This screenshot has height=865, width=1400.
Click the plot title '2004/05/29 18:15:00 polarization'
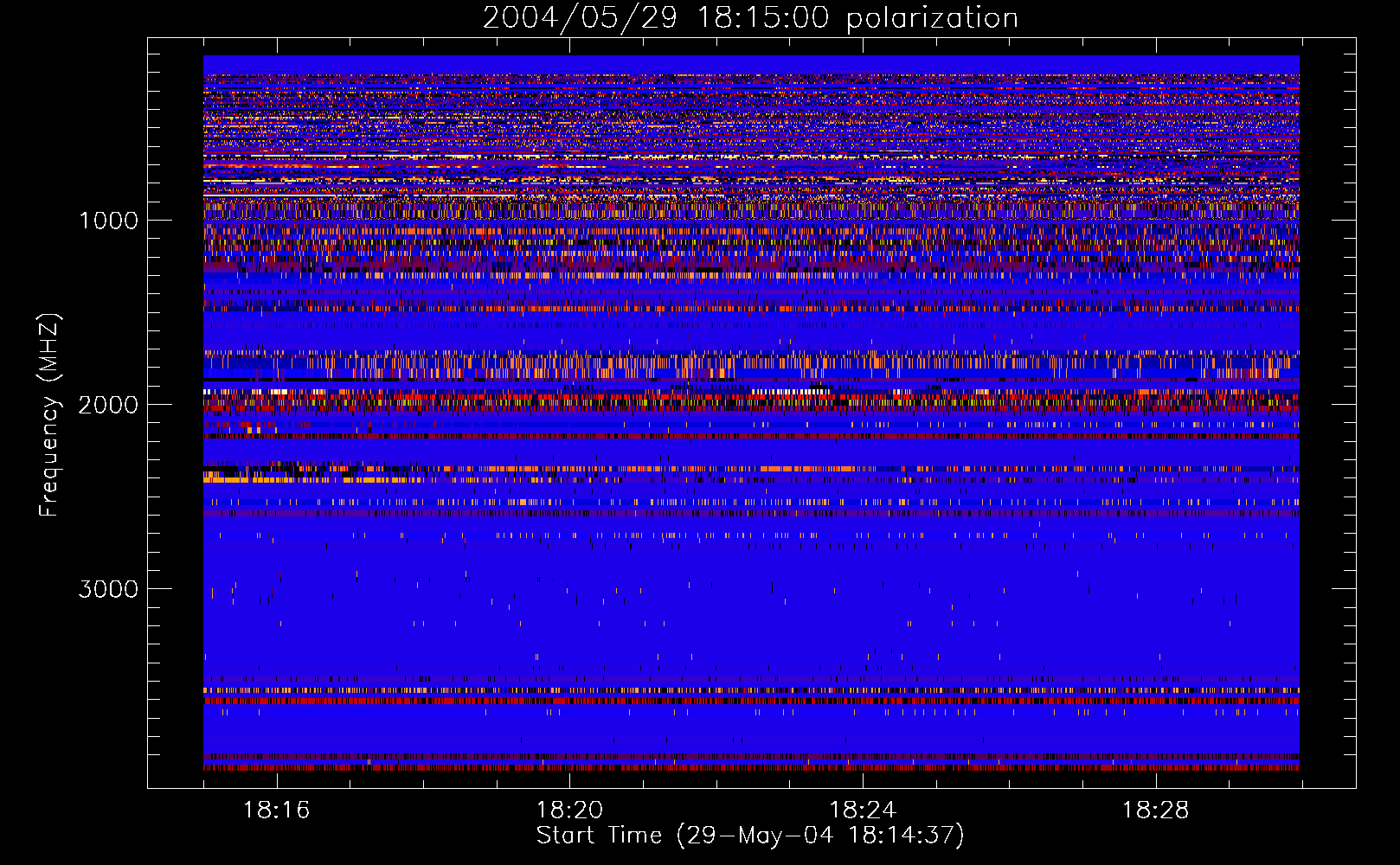(x=750, y=17)
